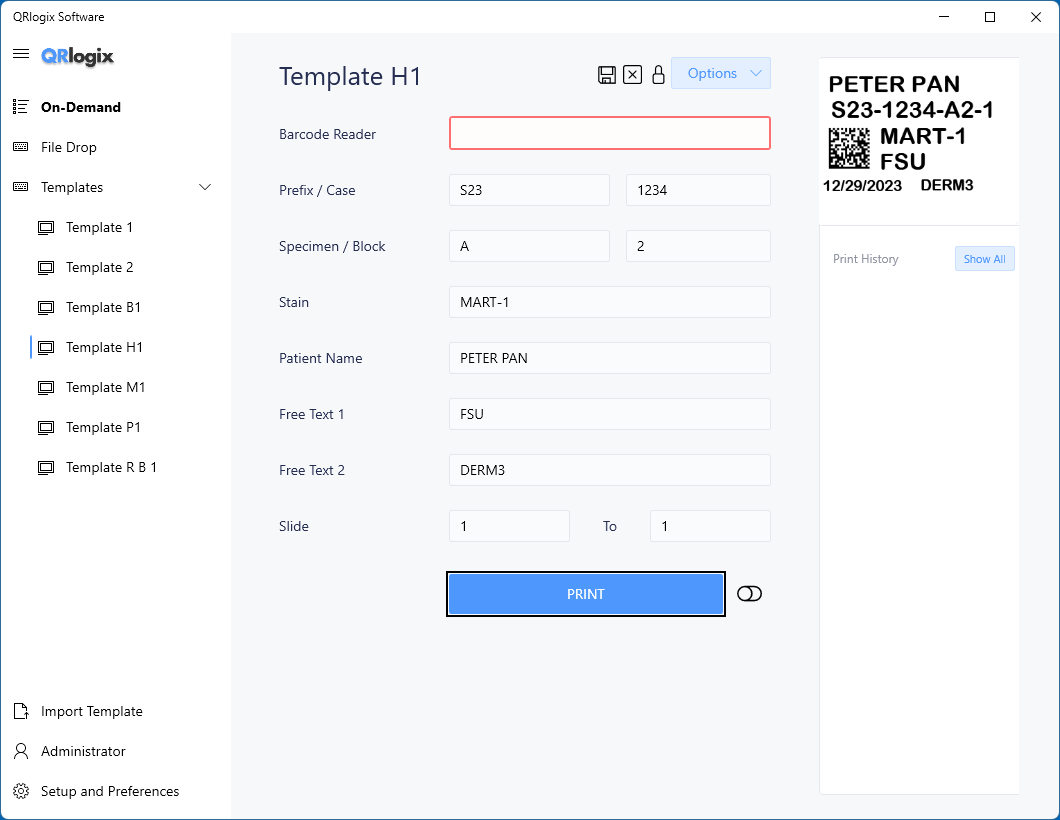Image resolution: width=1060 pixels, height=820 pixels.
Task: Click the padlock lock icon
Action: tap(658, 75)
